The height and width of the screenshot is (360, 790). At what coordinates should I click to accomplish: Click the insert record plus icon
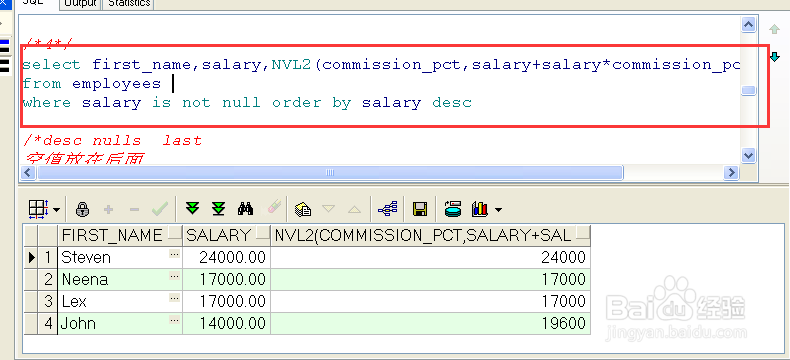pos(109,209)
